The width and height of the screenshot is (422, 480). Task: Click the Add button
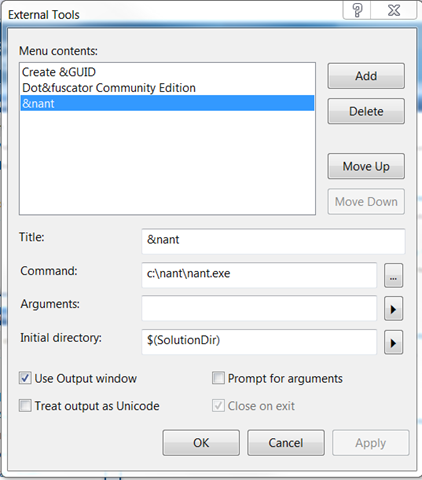point(366,76)
